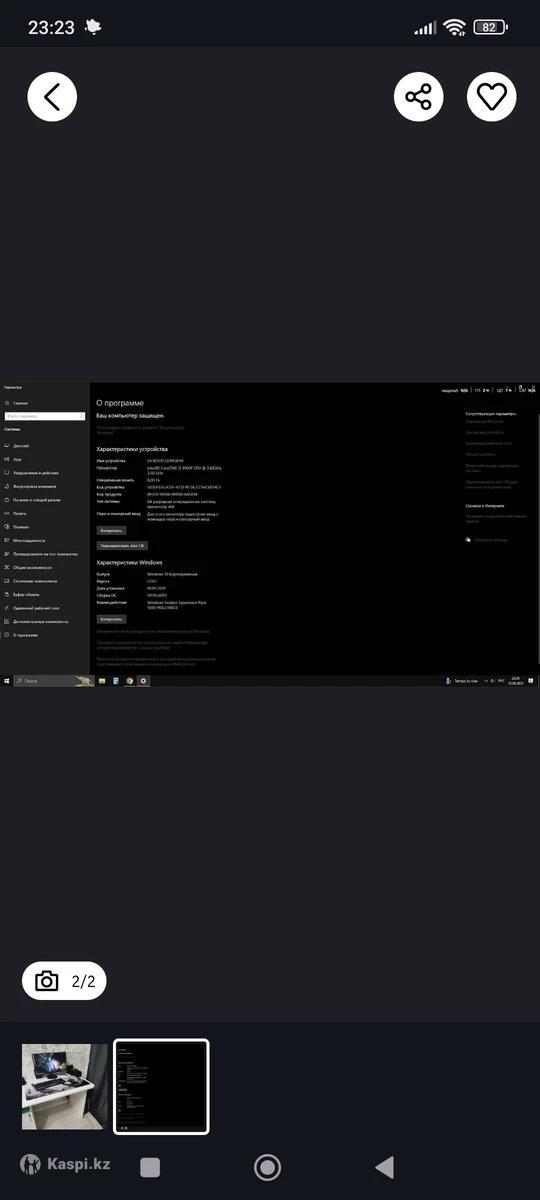Click the Chrome icon on the taskbar

[130, 680]
